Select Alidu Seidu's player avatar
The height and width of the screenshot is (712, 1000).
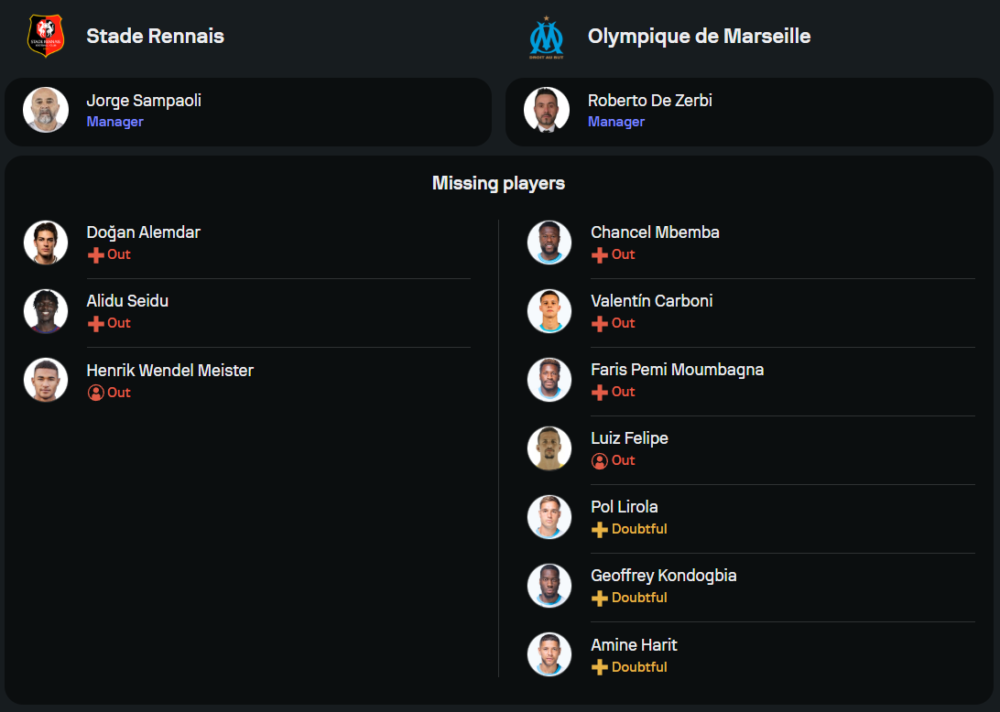pos(46,311)
